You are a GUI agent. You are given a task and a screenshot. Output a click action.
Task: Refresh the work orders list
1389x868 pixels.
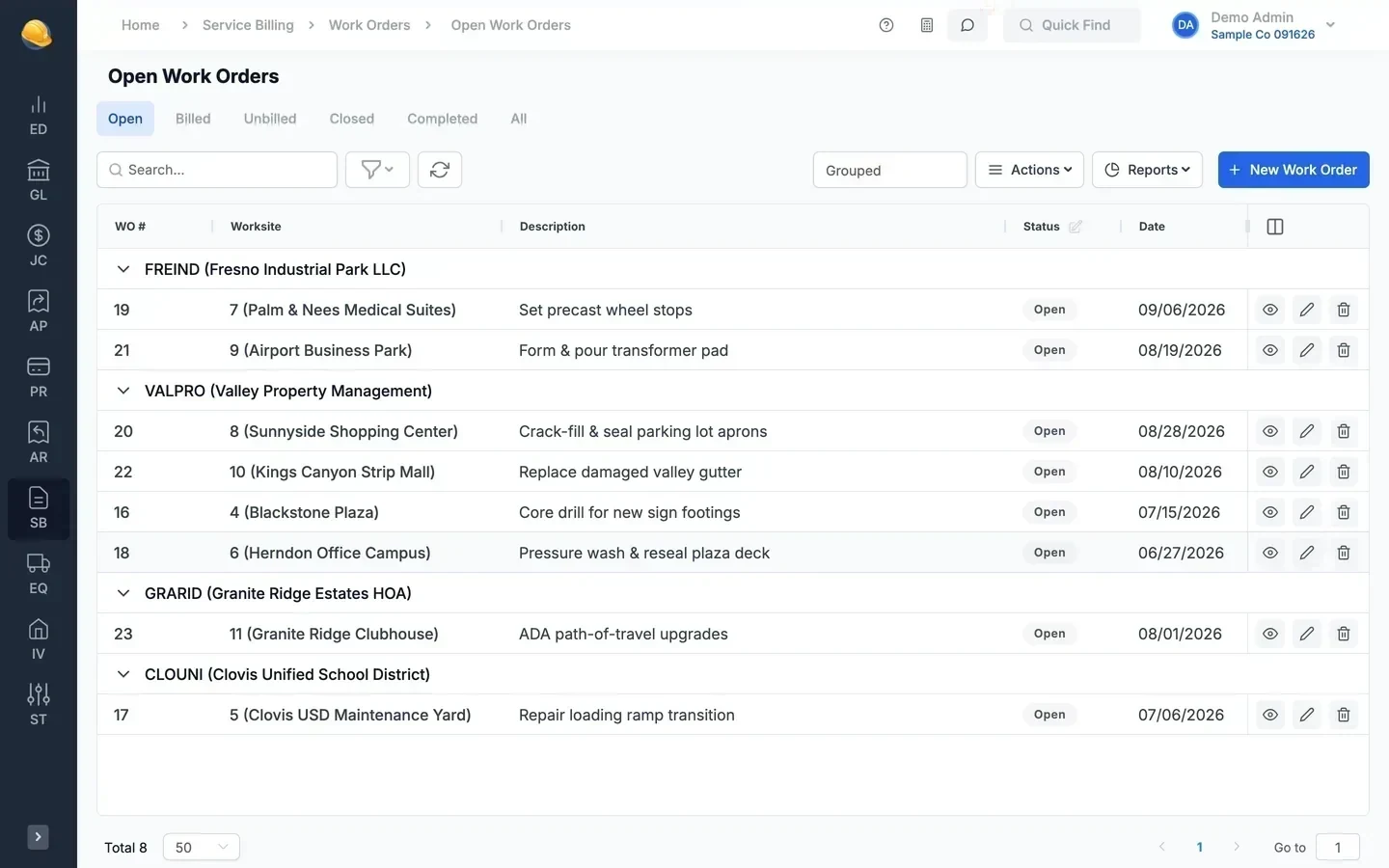coord(440,170)
